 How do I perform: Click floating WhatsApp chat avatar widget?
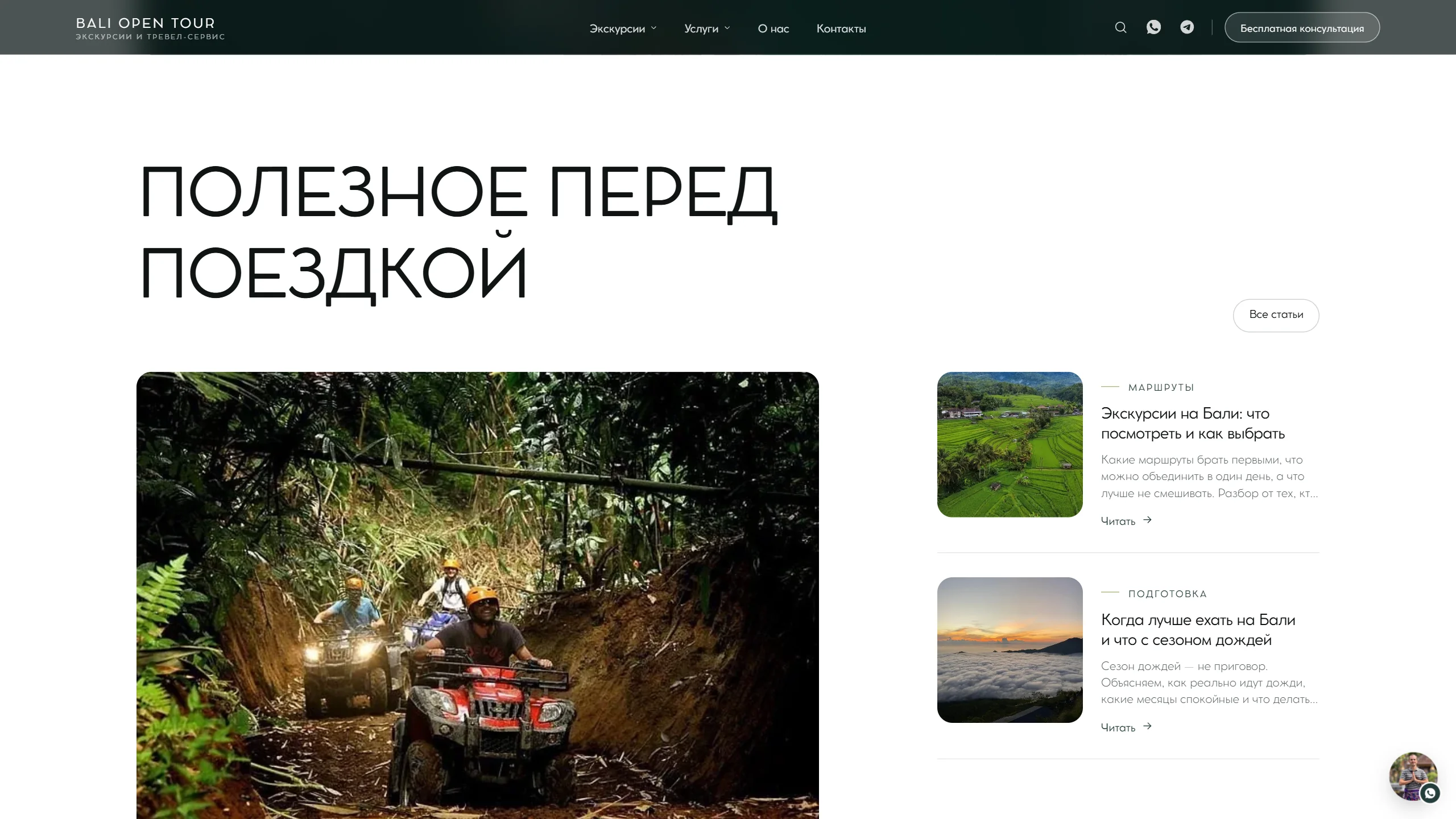(1414, 777)
